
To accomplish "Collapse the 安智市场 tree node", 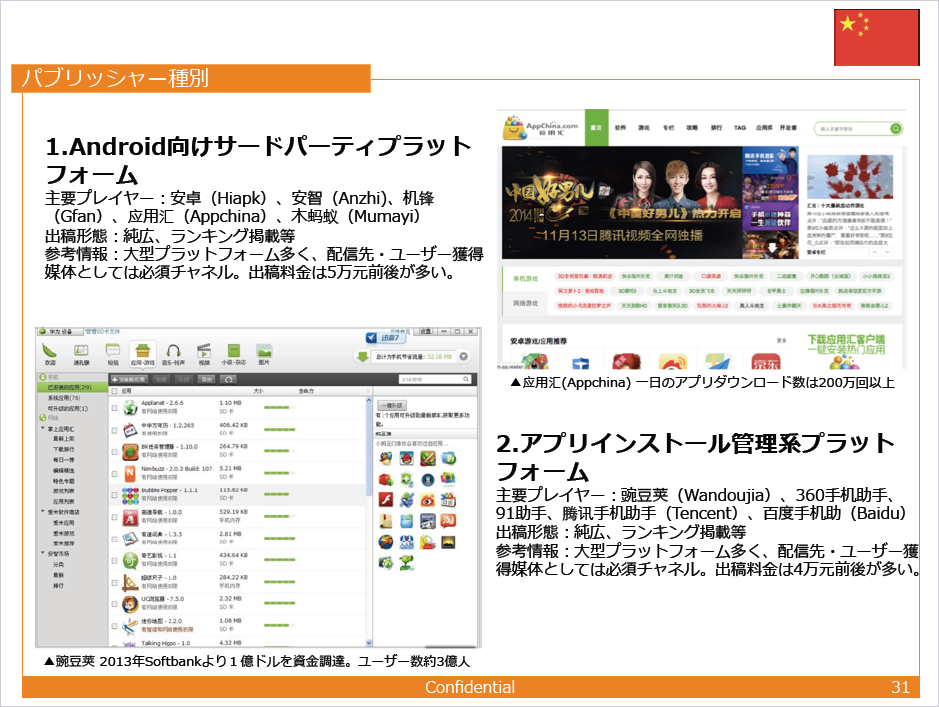I will point(43,553).
